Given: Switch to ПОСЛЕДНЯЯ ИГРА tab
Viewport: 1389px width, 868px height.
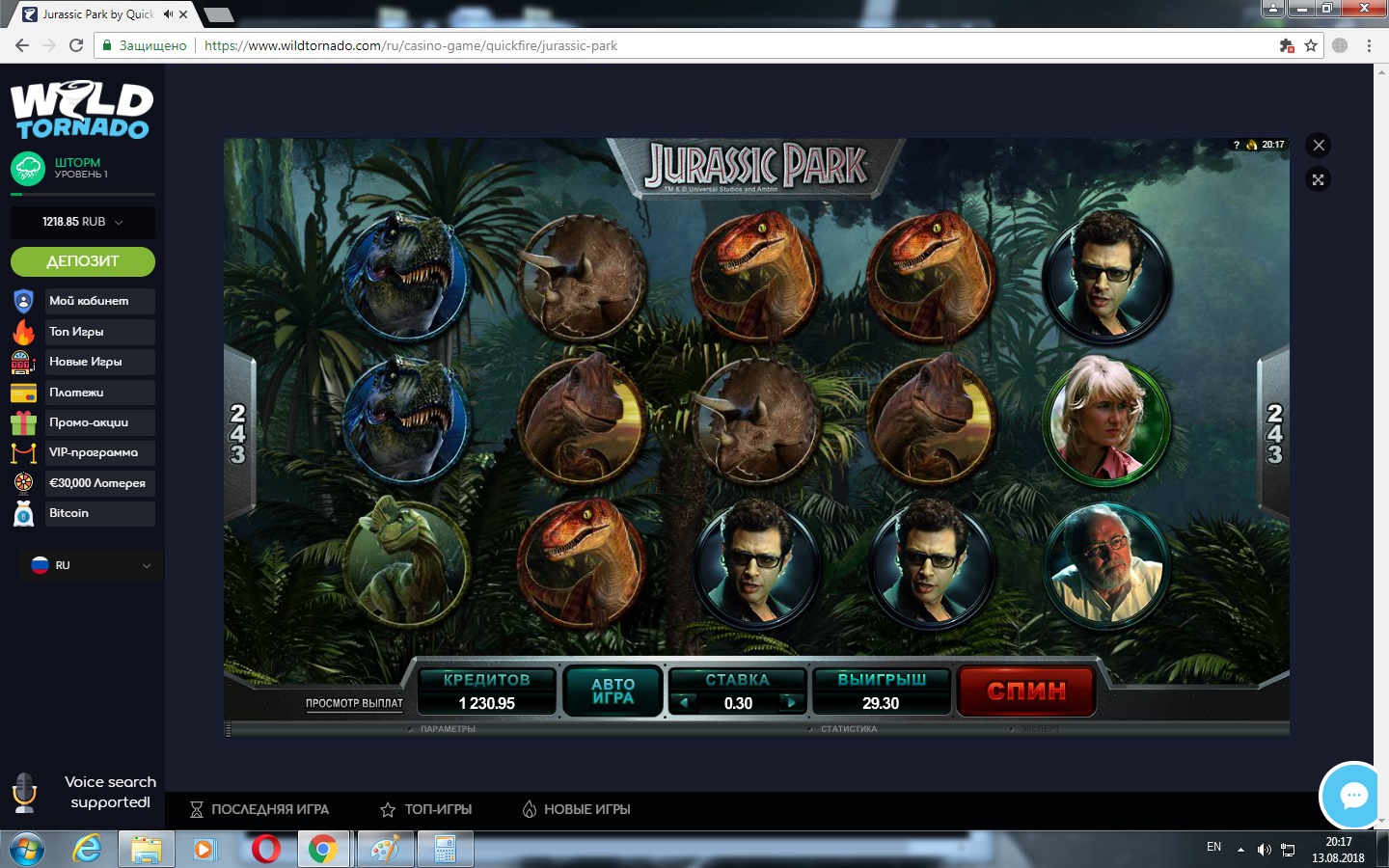Looking at the screenshot, I should [259, 809].
